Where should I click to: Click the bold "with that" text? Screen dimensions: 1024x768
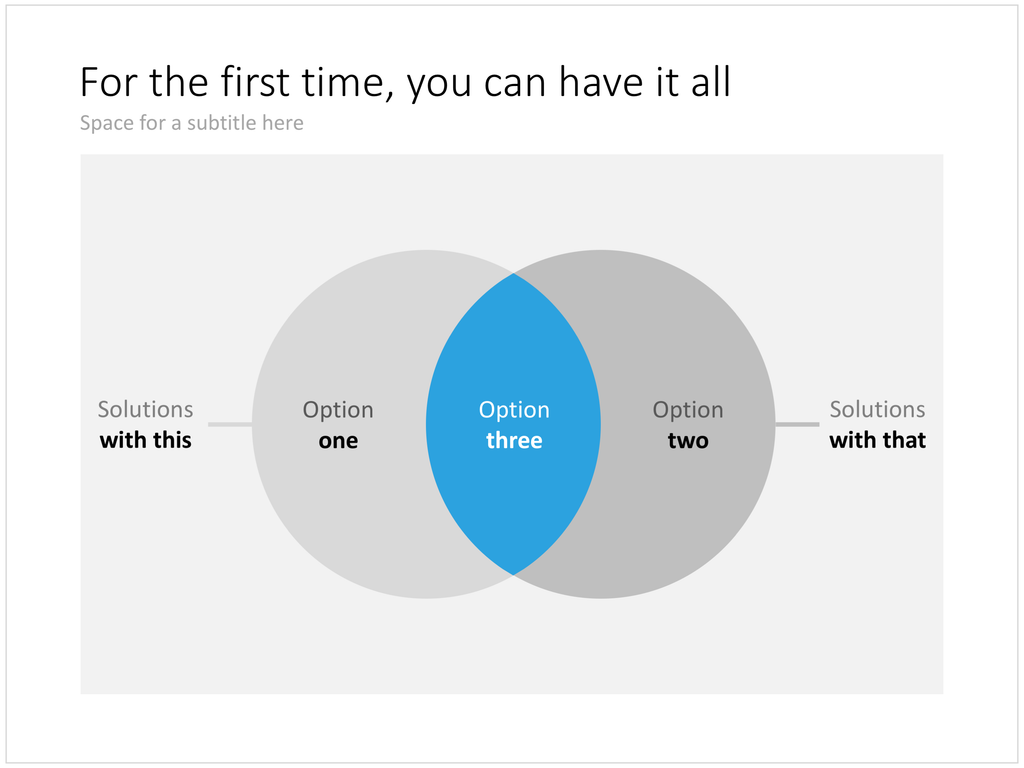877,440
